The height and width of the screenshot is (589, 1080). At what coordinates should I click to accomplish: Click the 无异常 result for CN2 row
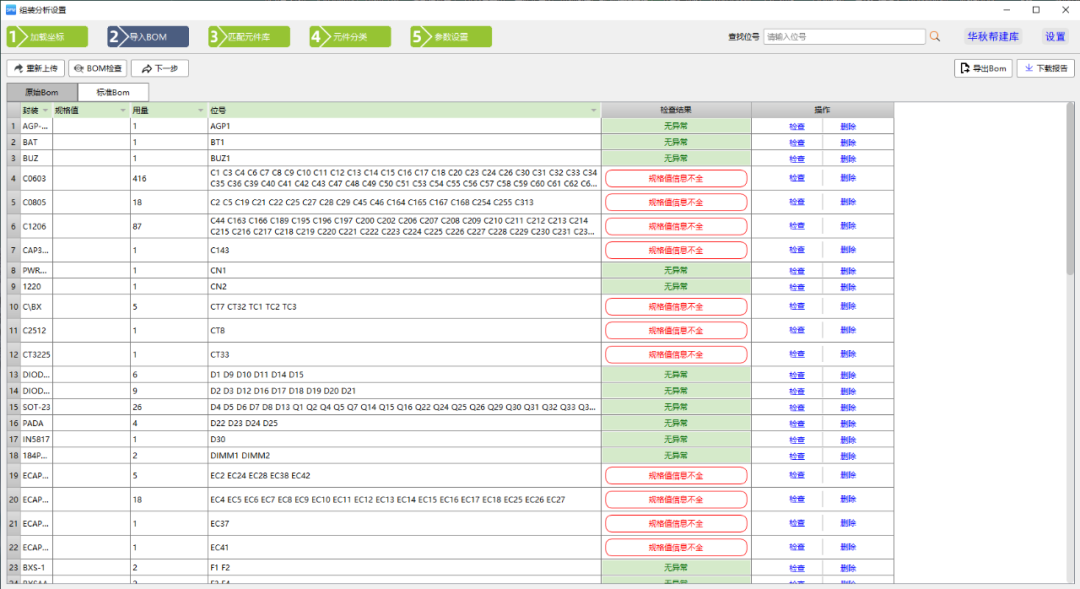click(x=676, y=287)
